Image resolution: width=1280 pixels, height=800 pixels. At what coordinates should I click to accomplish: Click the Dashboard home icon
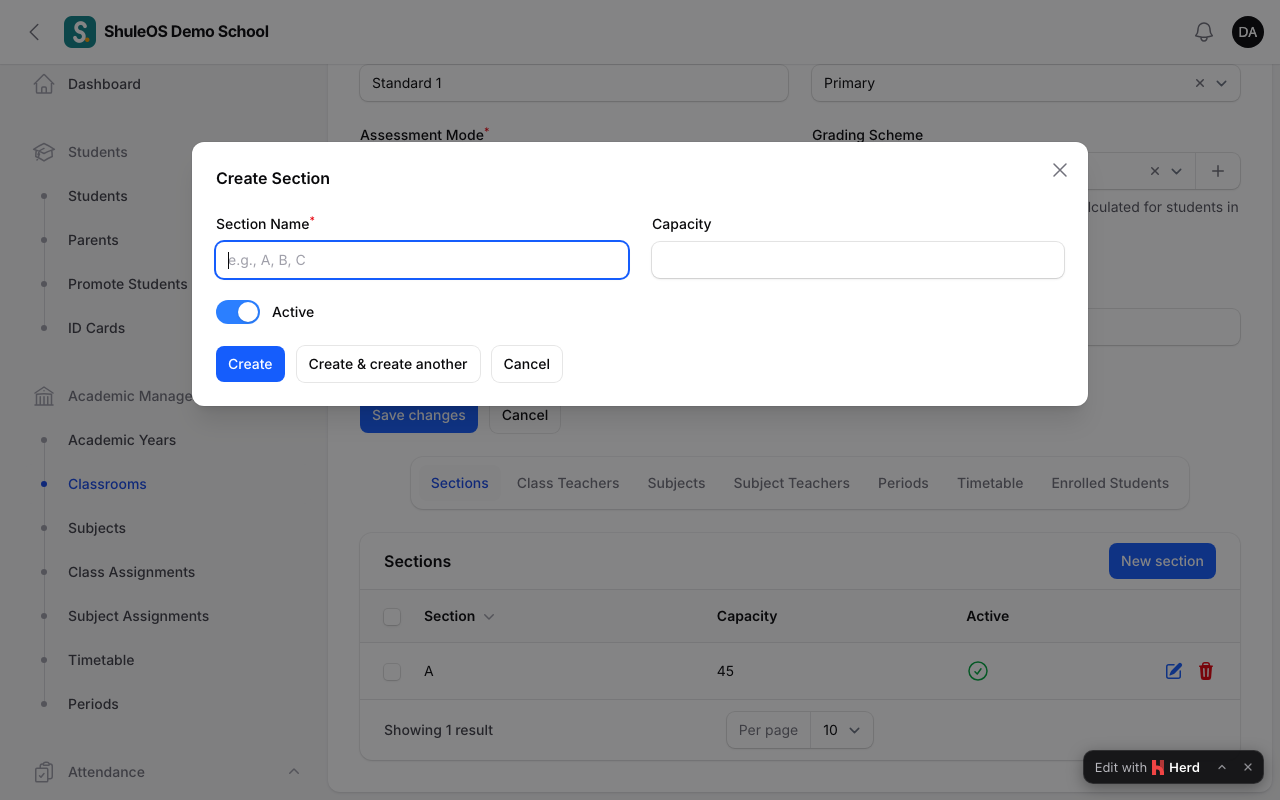click(x=44, y=84)
